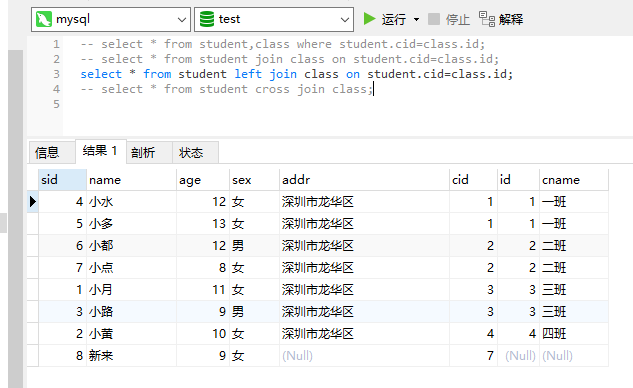Open the mysql connection dropdown
633x388 pixels.
click(x=111, y=19)
